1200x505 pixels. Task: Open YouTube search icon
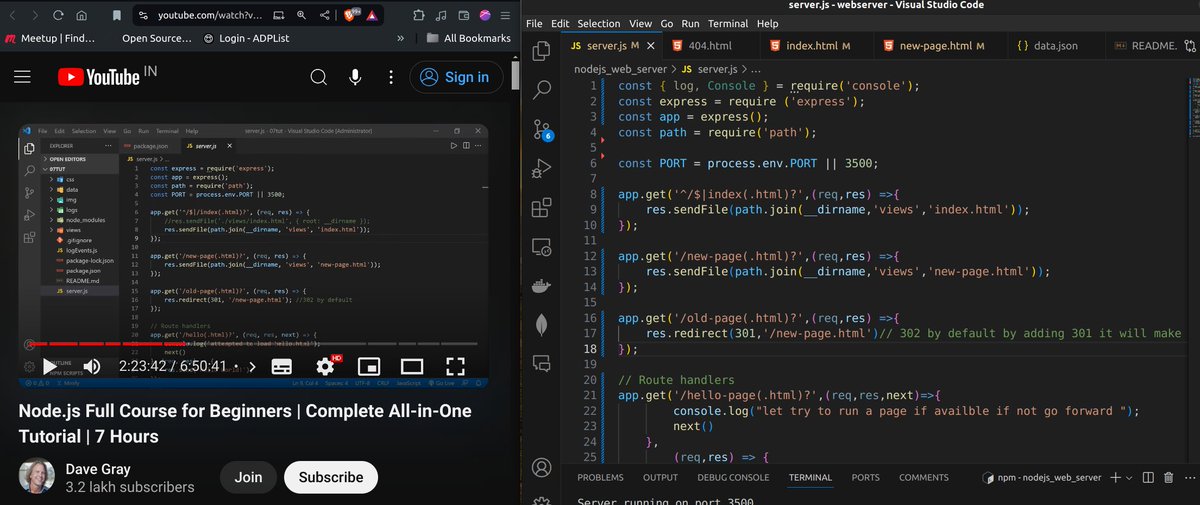click(318, 77)
